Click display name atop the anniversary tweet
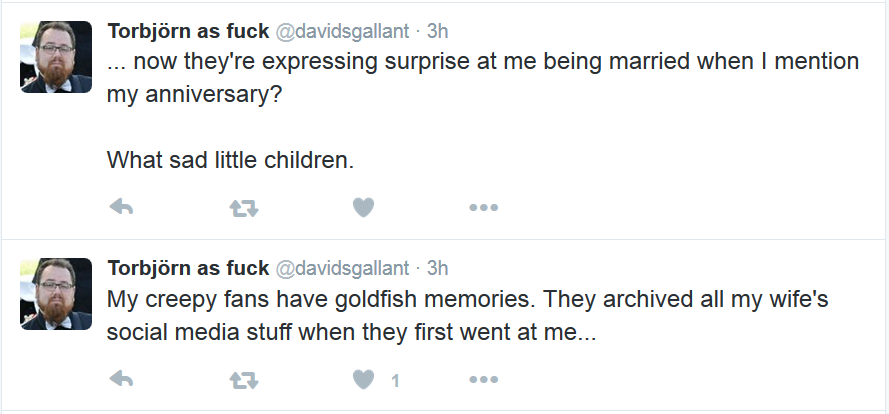This screenshot has width=889, height=414. coord(188,31)
